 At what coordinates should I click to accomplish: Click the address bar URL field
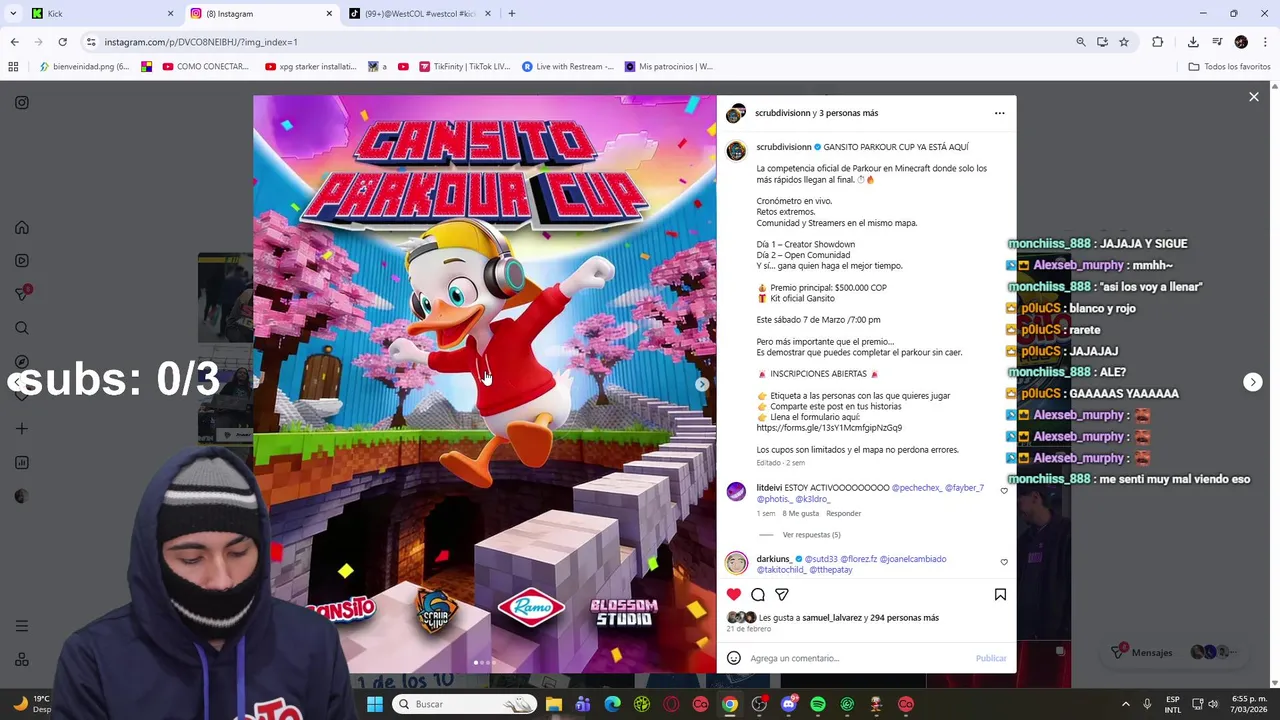click(580, 42)
